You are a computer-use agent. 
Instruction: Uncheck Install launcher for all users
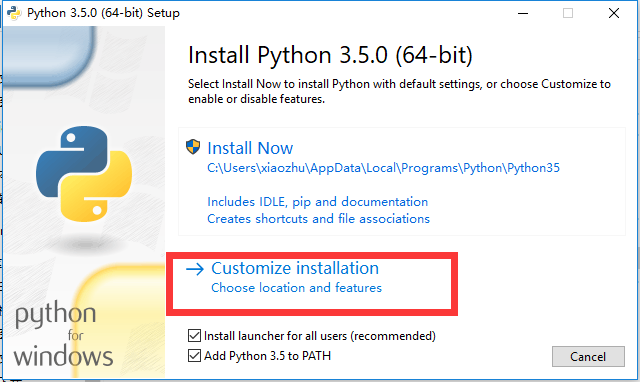194,335
